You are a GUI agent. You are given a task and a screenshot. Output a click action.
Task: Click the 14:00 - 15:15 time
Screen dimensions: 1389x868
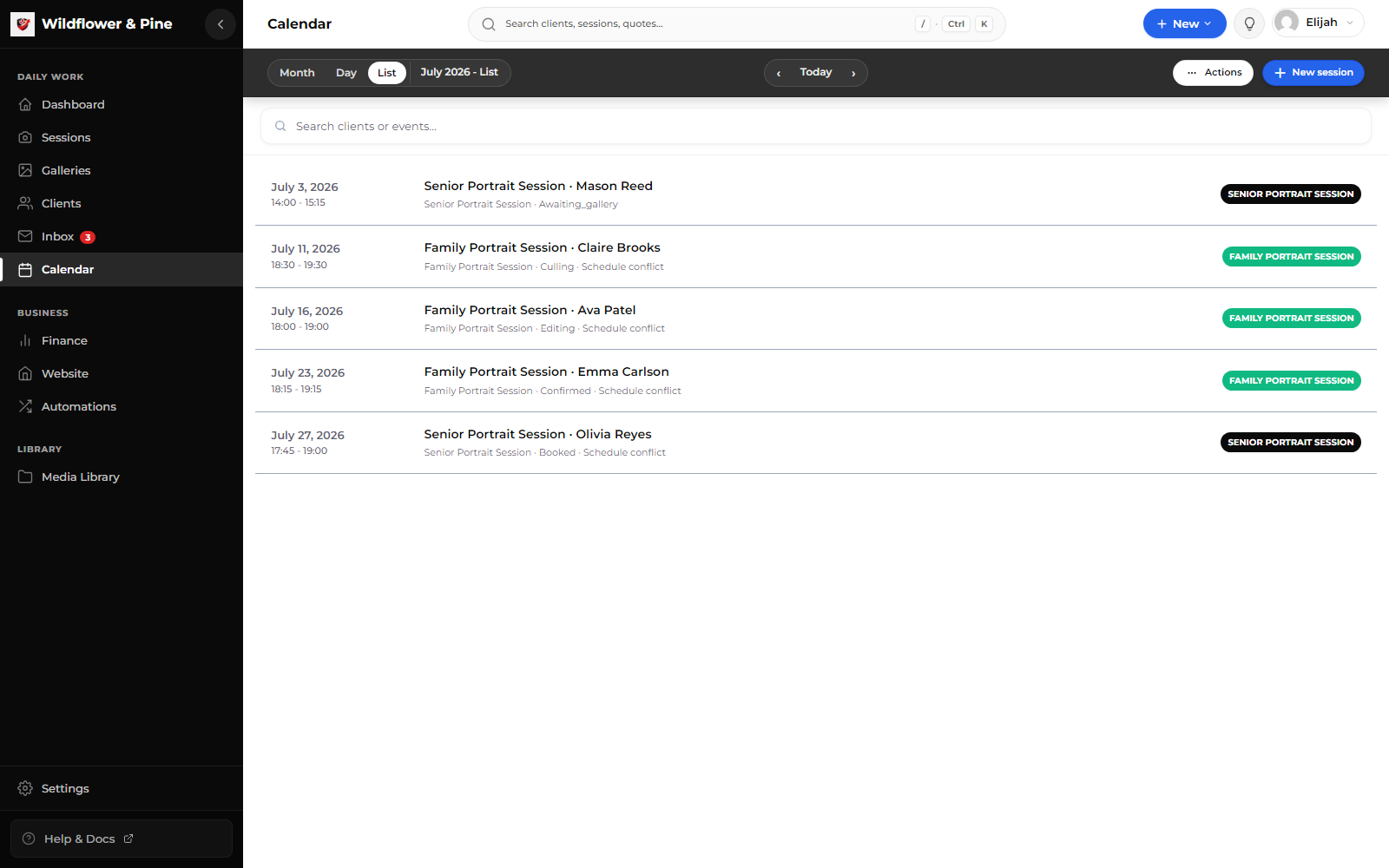coord(298,202)
